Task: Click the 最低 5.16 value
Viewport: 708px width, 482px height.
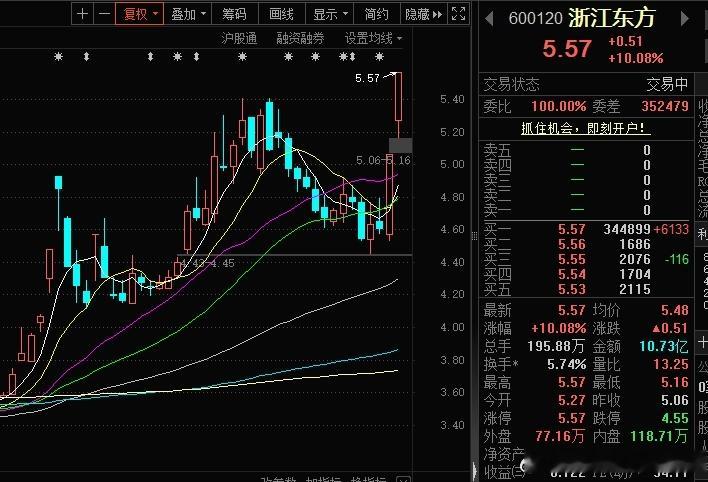Action: click(x=675, y=383)
